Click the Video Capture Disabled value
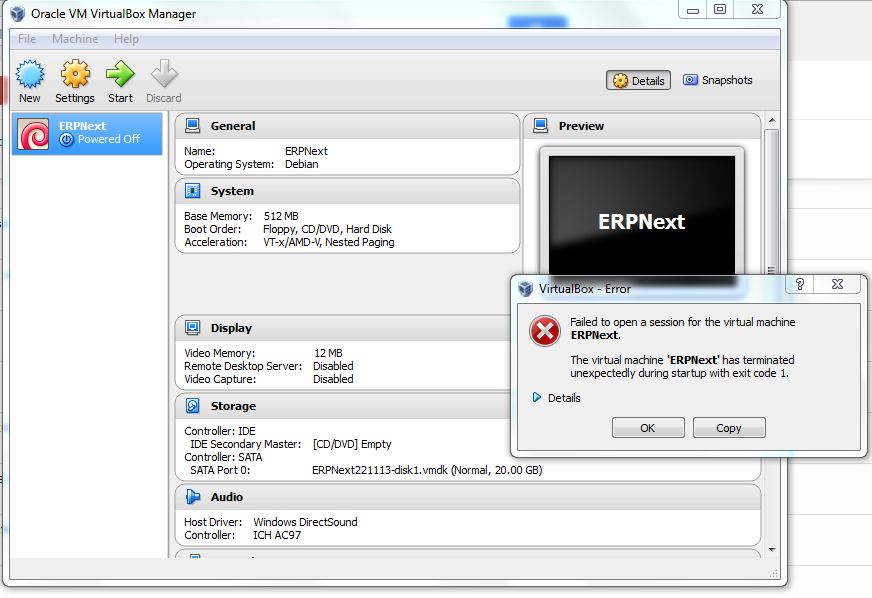The width and height of the screenshot is (872, 598). (x=333, y=379)
